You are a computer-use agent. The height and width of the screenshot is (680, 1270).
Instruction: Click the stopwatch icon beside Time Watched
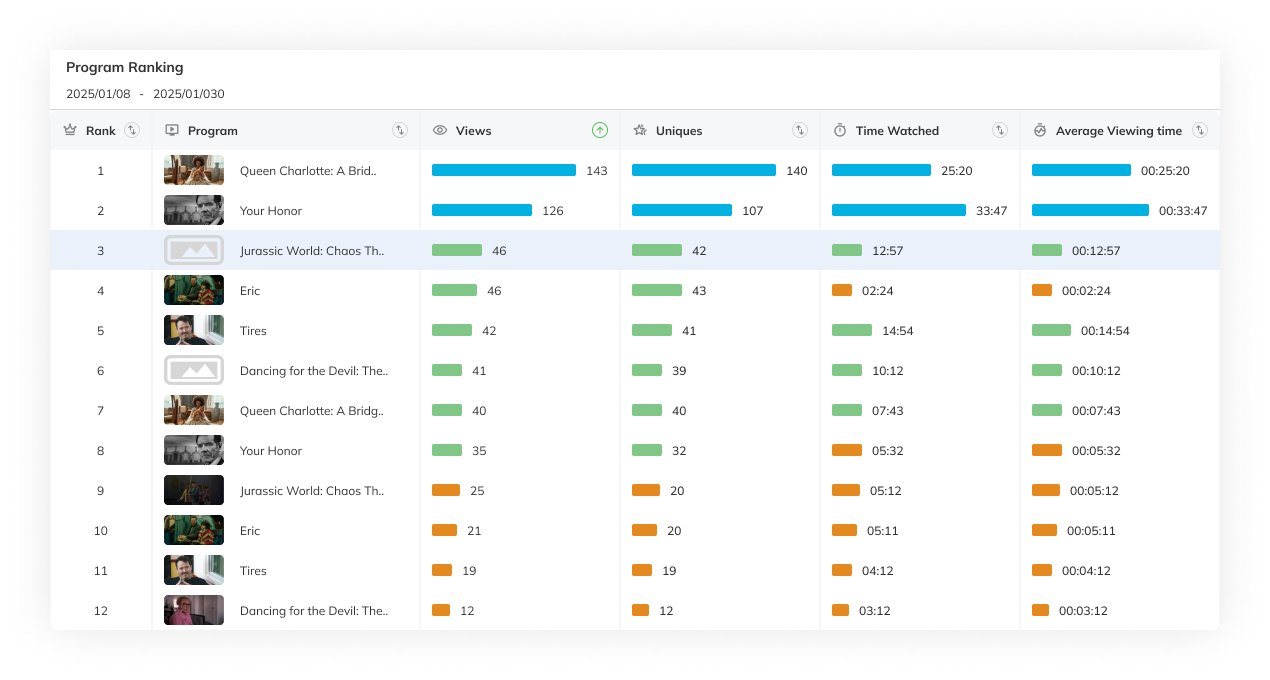click(839, 130)
